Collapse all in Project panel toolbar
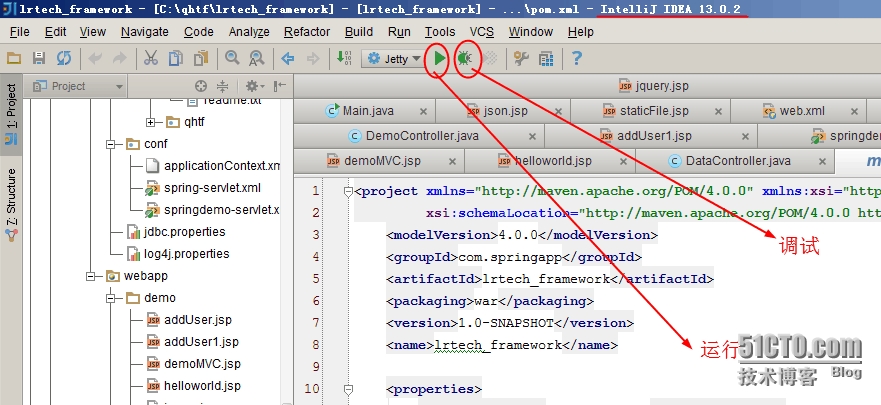This screenshot has height=405, width=881. [x=222, y=86]
